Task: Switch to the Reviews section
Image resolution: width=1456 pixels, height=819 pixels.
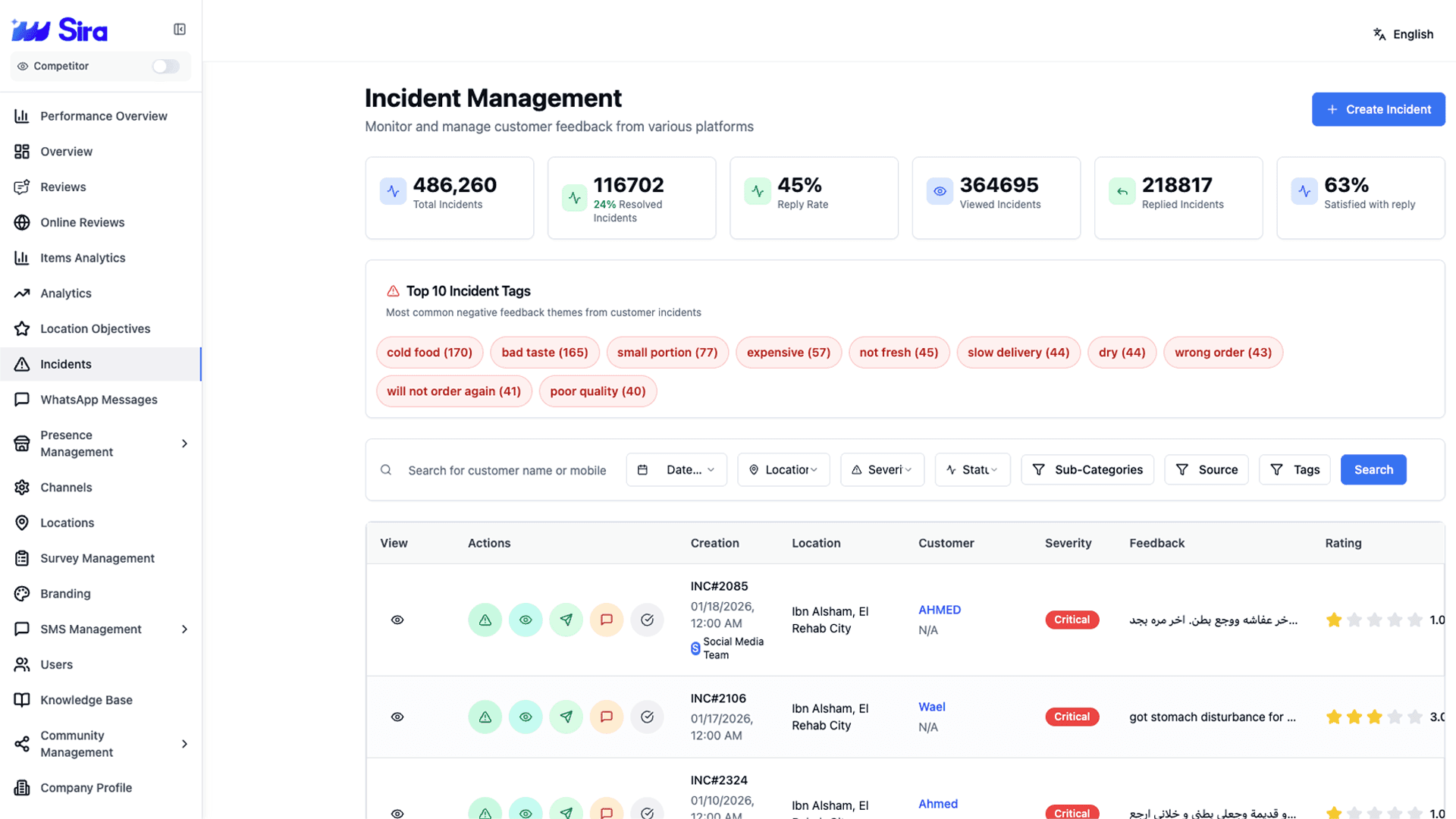Action: [x=62, y=187]
